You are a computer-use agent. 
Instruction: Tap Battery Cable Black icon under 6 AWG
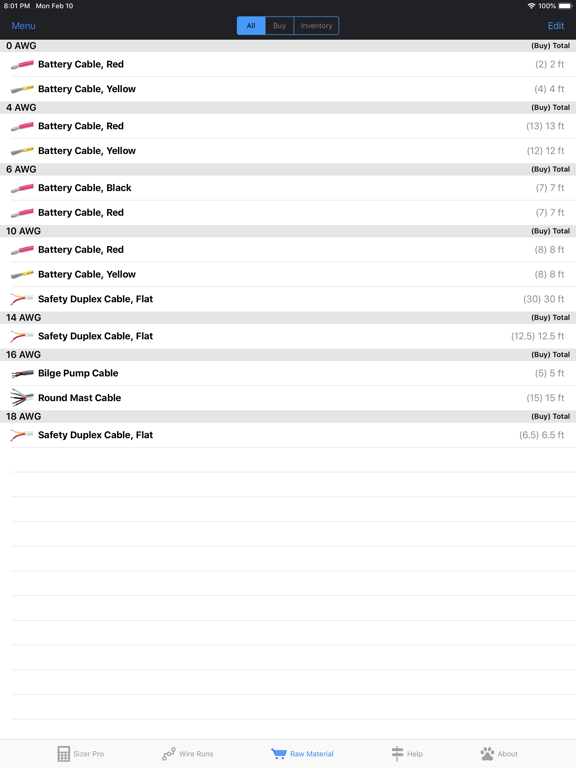(x=22, y=188)
